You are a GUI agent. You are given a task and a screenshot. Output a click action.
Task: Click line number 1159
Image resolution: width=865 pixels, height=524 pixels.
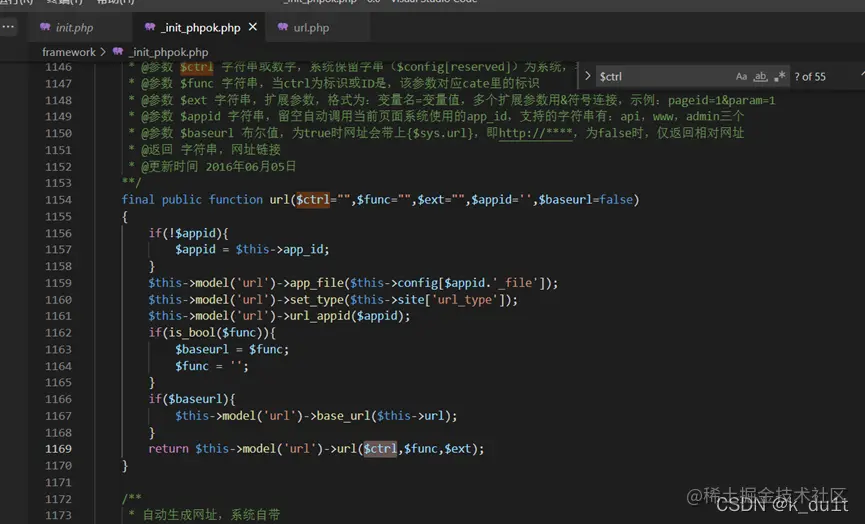coord(58,283)
